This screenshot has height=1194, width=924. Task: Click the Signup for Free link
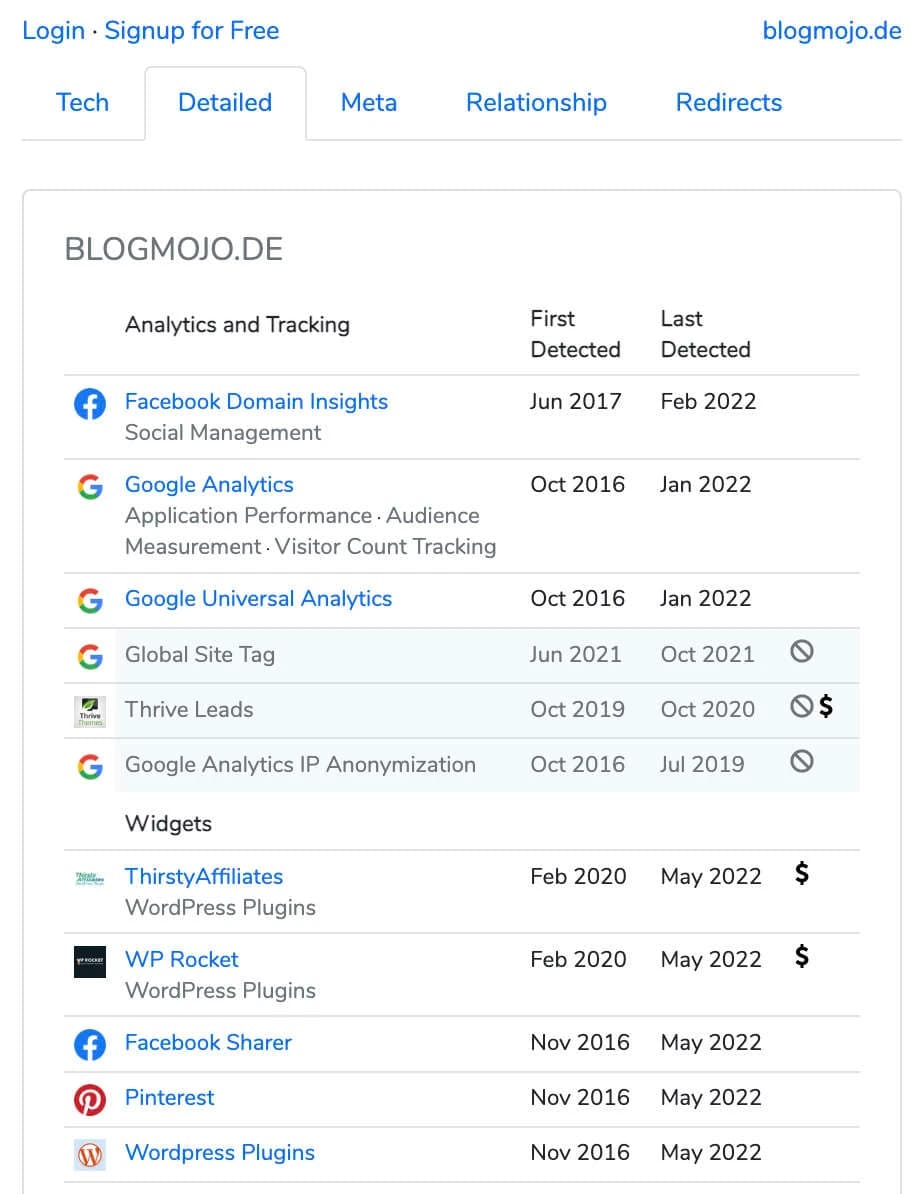[191, 31]
